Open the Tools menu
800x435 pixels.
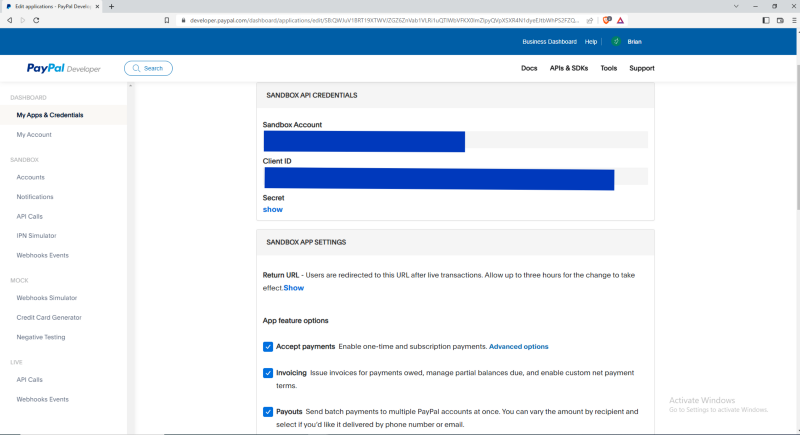(609, 68)
